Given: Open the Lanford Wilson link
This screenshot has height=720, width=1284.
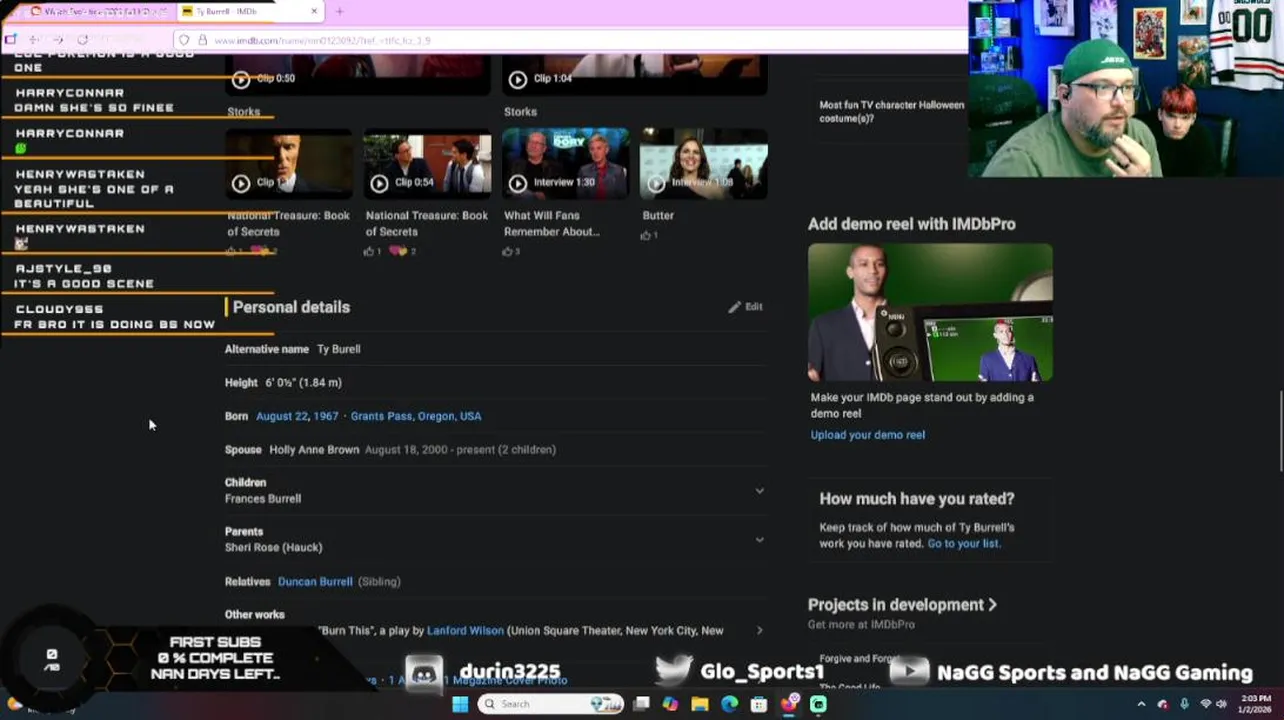Looking at the screenshot, I should coord(465,631).
